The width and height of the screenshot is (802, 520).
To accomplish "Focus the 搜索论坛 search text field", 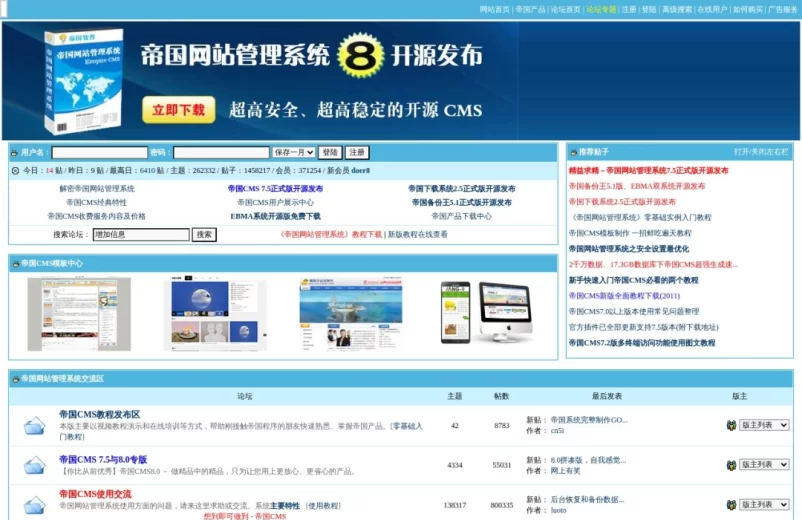I will tap(141, 235).
